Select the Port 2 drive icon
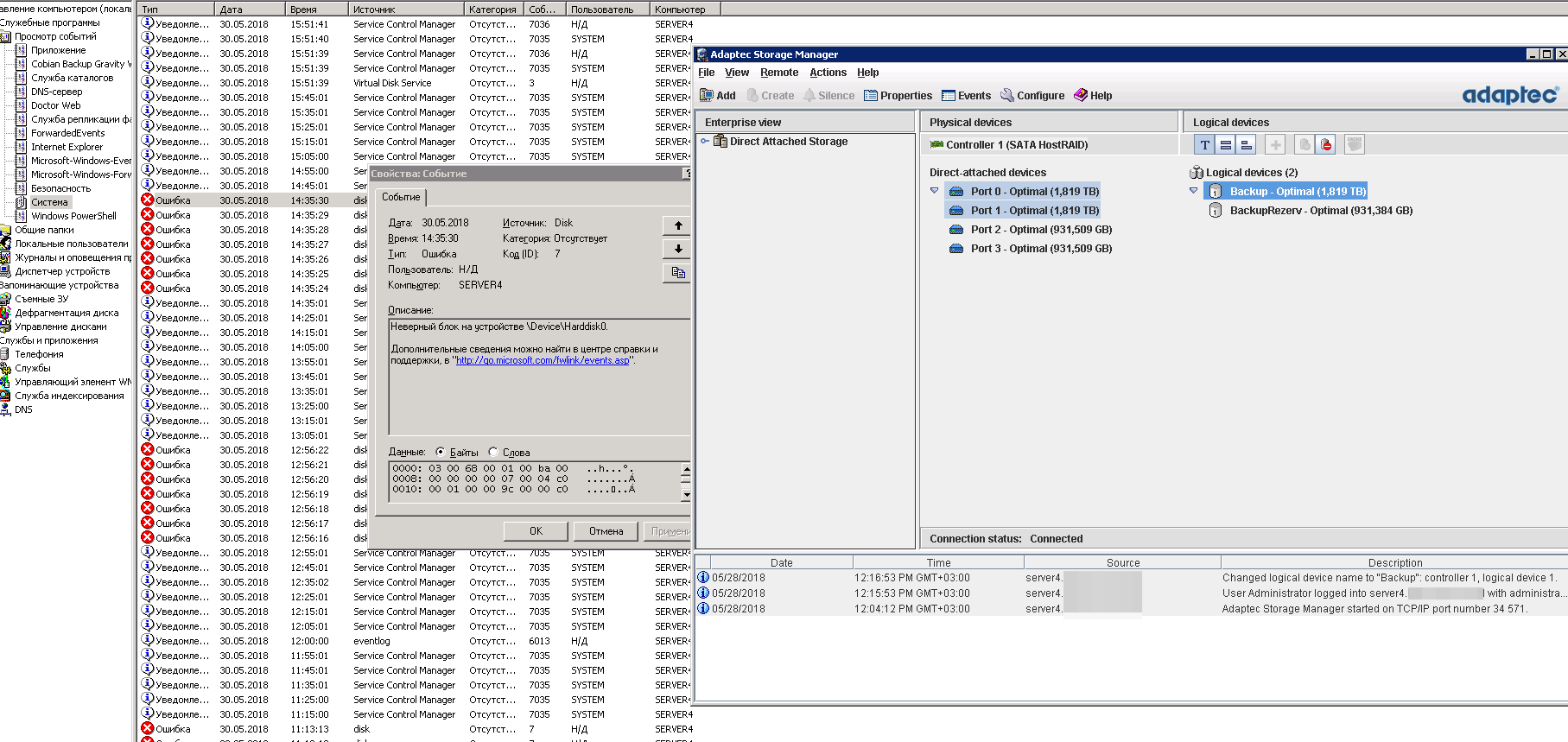1568x742 pixels. [x=956, y=230]
